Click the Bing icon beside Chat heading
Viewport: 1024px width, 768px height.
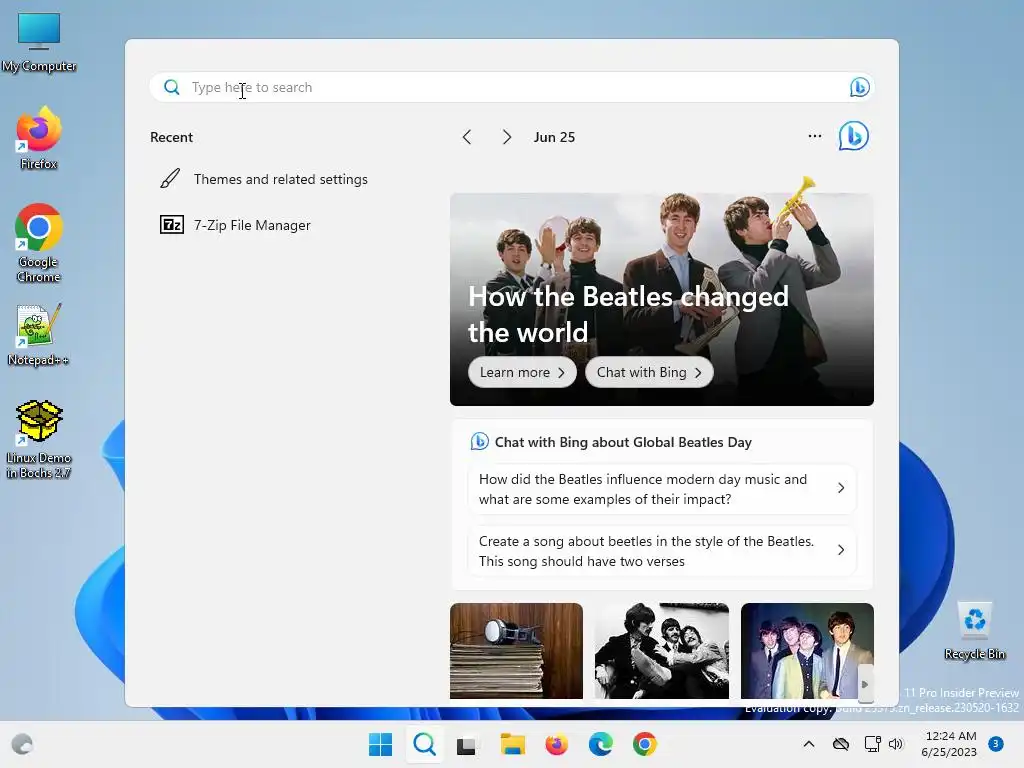tap(479, 441)
